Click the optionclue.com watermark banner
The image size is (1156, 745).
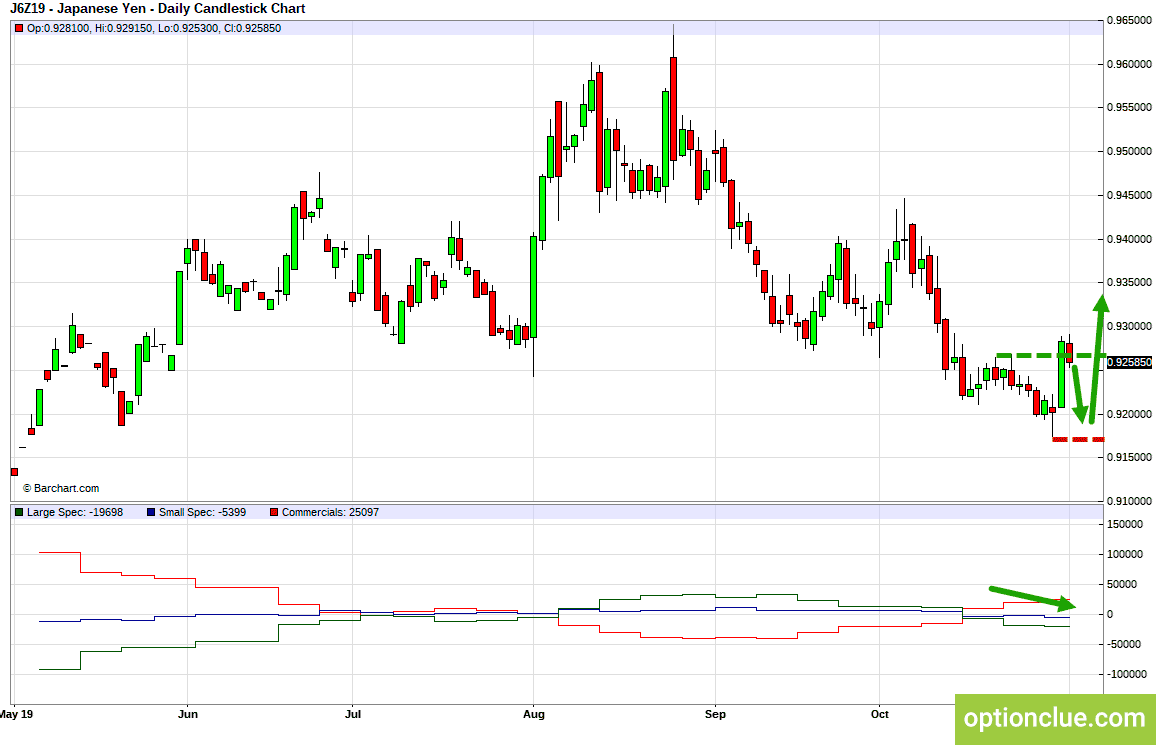pos(1055,718)
